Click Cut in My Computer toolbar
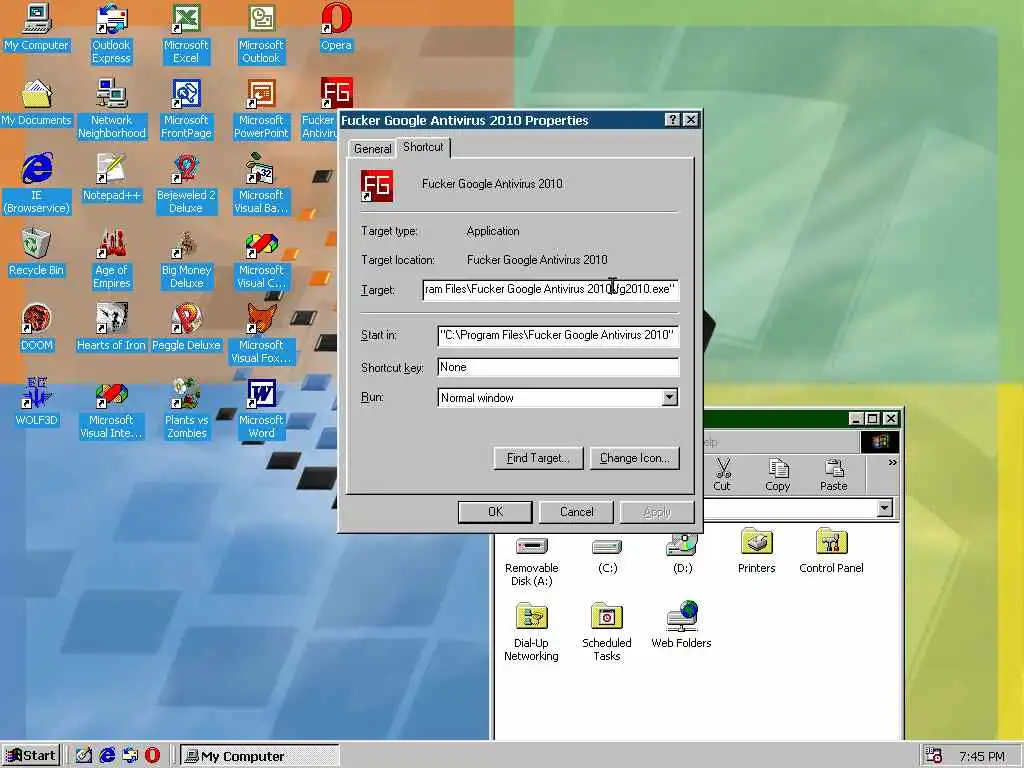1024x768 pixels. coord(722,475)
